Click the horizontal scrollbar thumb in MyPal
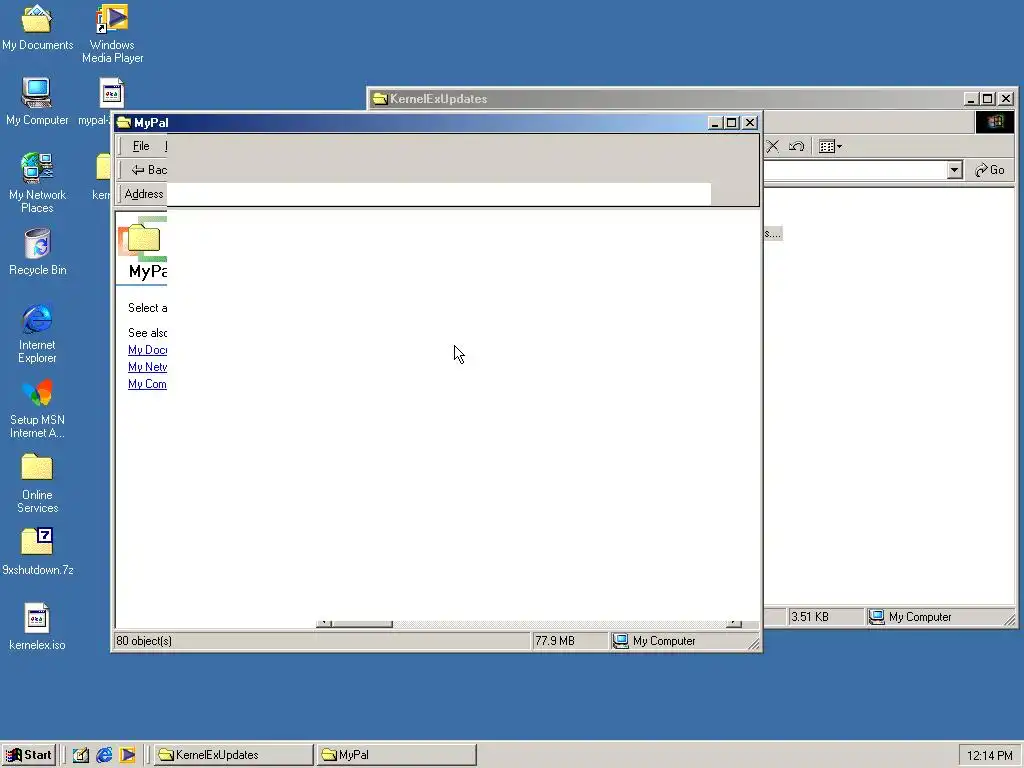This screenshot has height=768, width=1024. 362,624
